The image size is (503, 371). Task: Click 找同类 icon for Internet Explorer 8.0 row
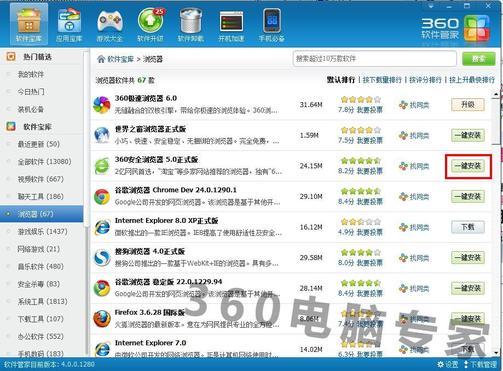403,228
